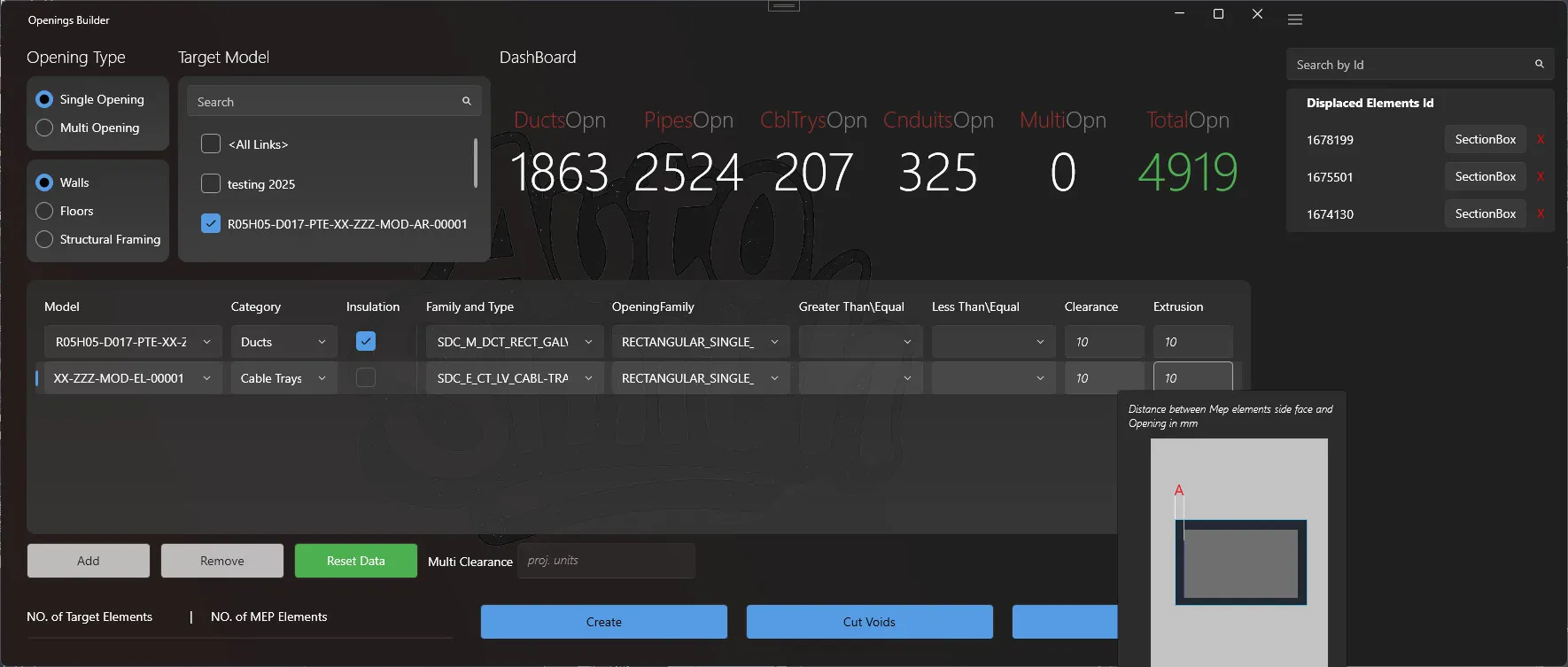
Task: Remove displaced element 1674130 via red X
Action: 1541,214
